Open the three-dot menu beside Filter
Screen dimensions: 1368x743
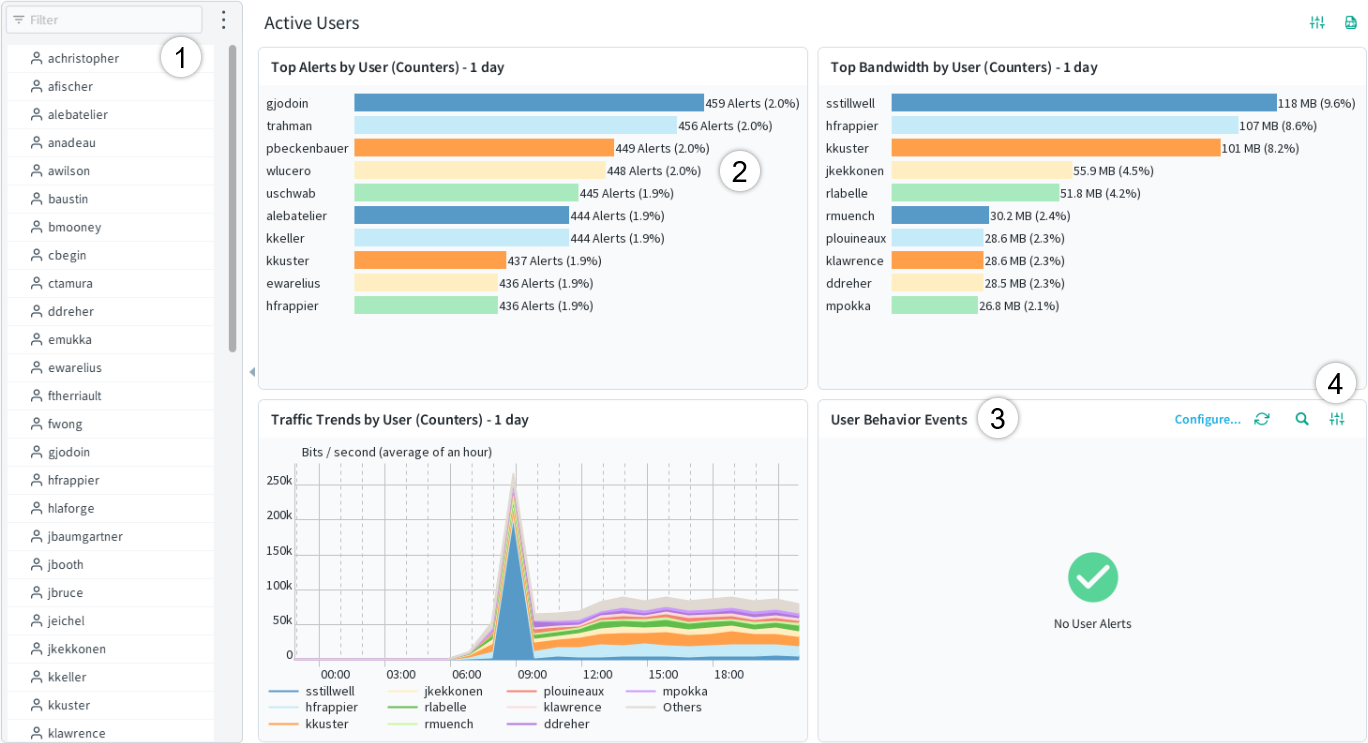point(223,20)
